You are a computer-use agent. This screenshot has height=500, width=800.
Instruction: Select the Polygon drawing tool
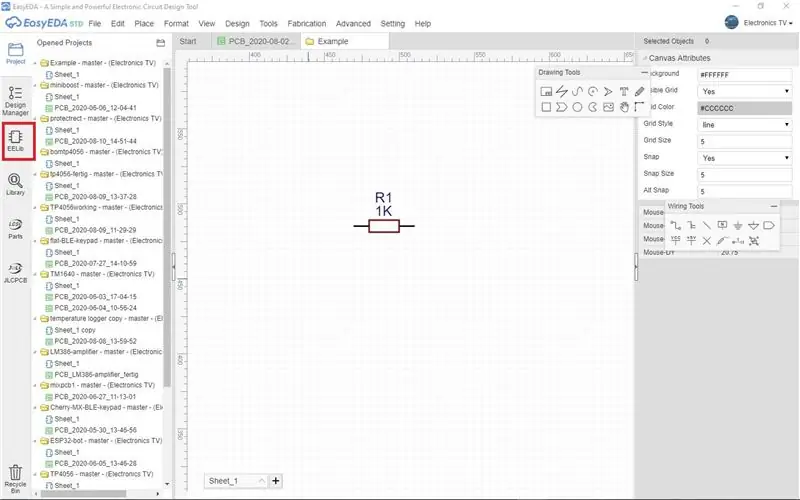click(x=562, y=107)
